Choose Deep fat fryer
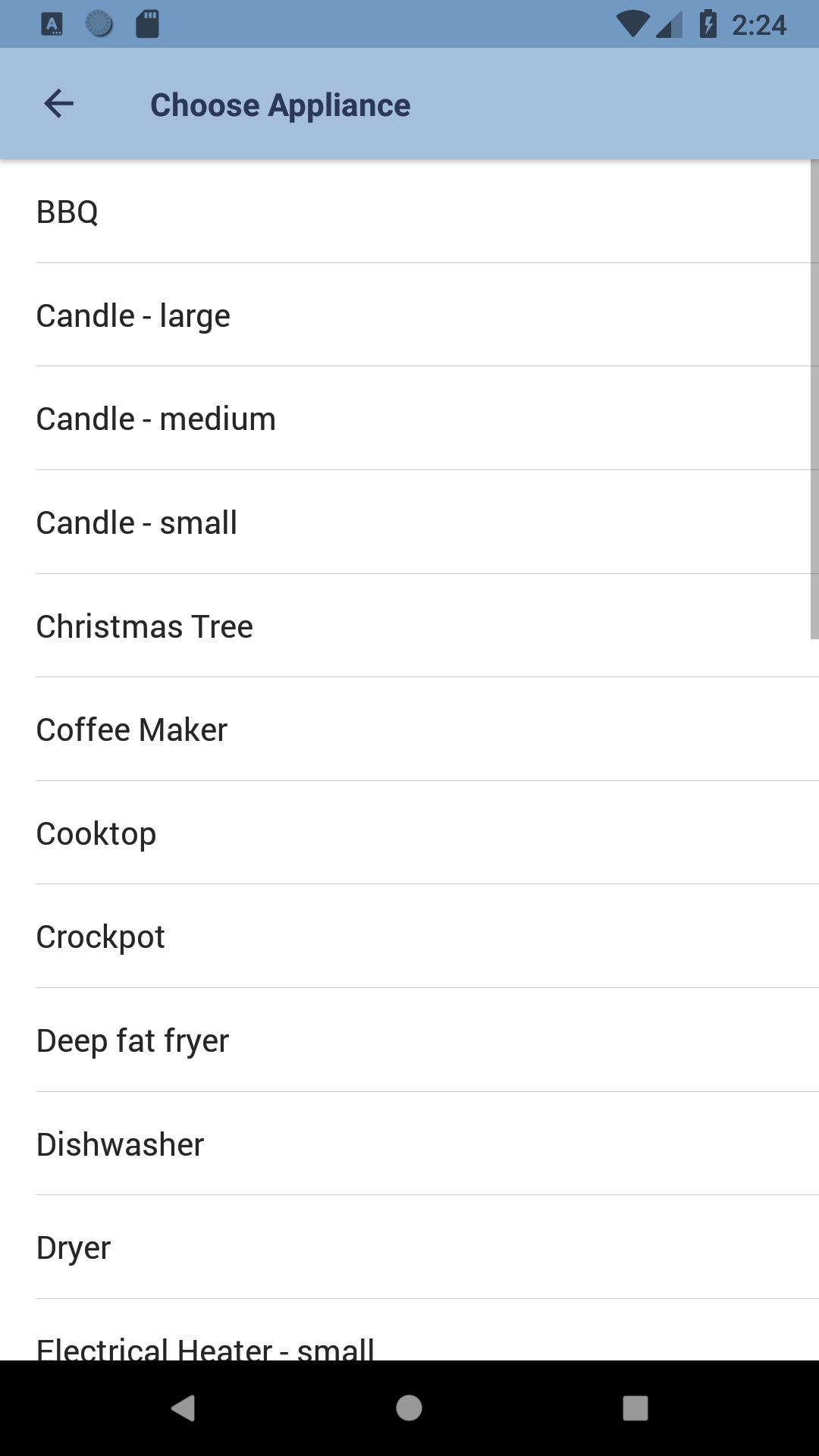The height and width of the screenshot is (1456, 819). 409,1040
